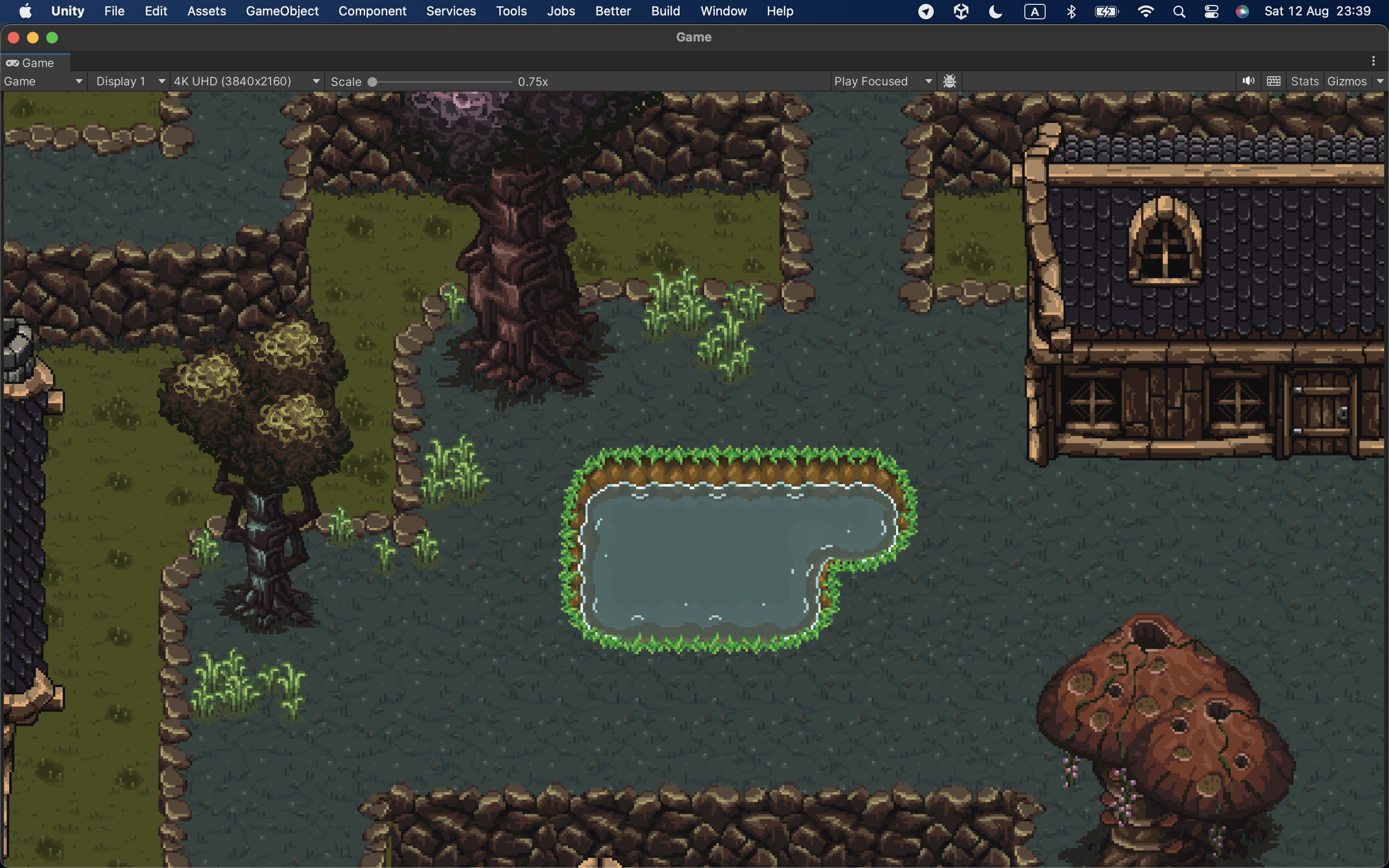The height and width of the screenshot is (868, 1389).
Task: Toggle Gizmos visibility in Game view
Action: pos(1347,81)
